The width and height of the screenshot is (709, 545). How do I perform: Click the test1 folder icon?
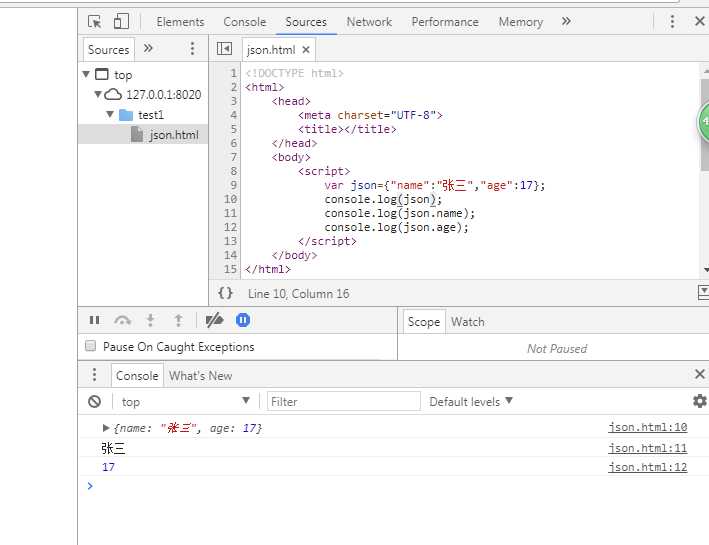pos(126,115)
